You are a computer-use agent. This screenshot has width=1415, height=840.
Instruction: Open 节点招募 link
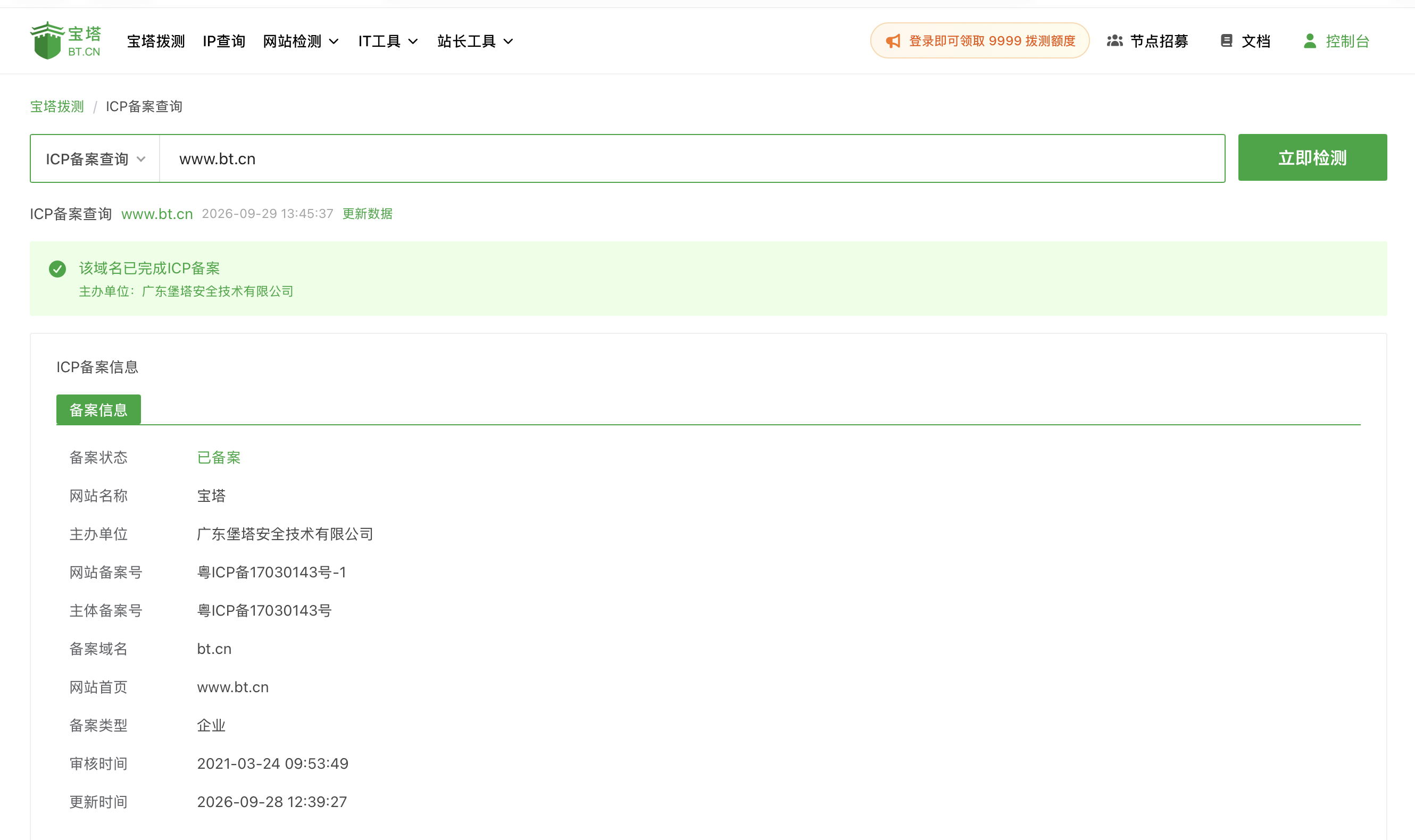(1147, 41)
